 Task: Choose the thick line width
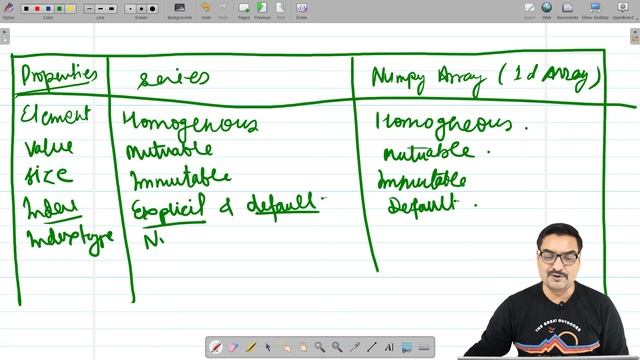[111, 8]
